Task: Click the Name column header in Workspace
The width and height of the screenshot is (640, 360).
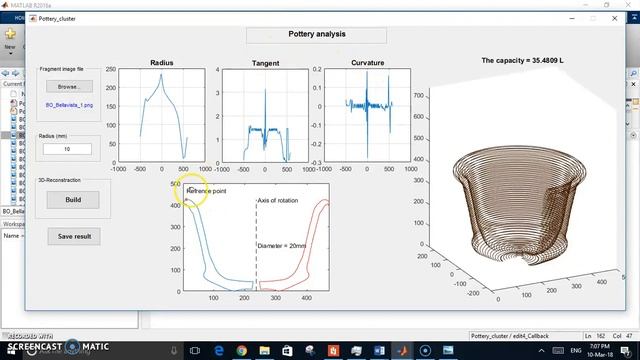Action: click(x=13, y=236)
